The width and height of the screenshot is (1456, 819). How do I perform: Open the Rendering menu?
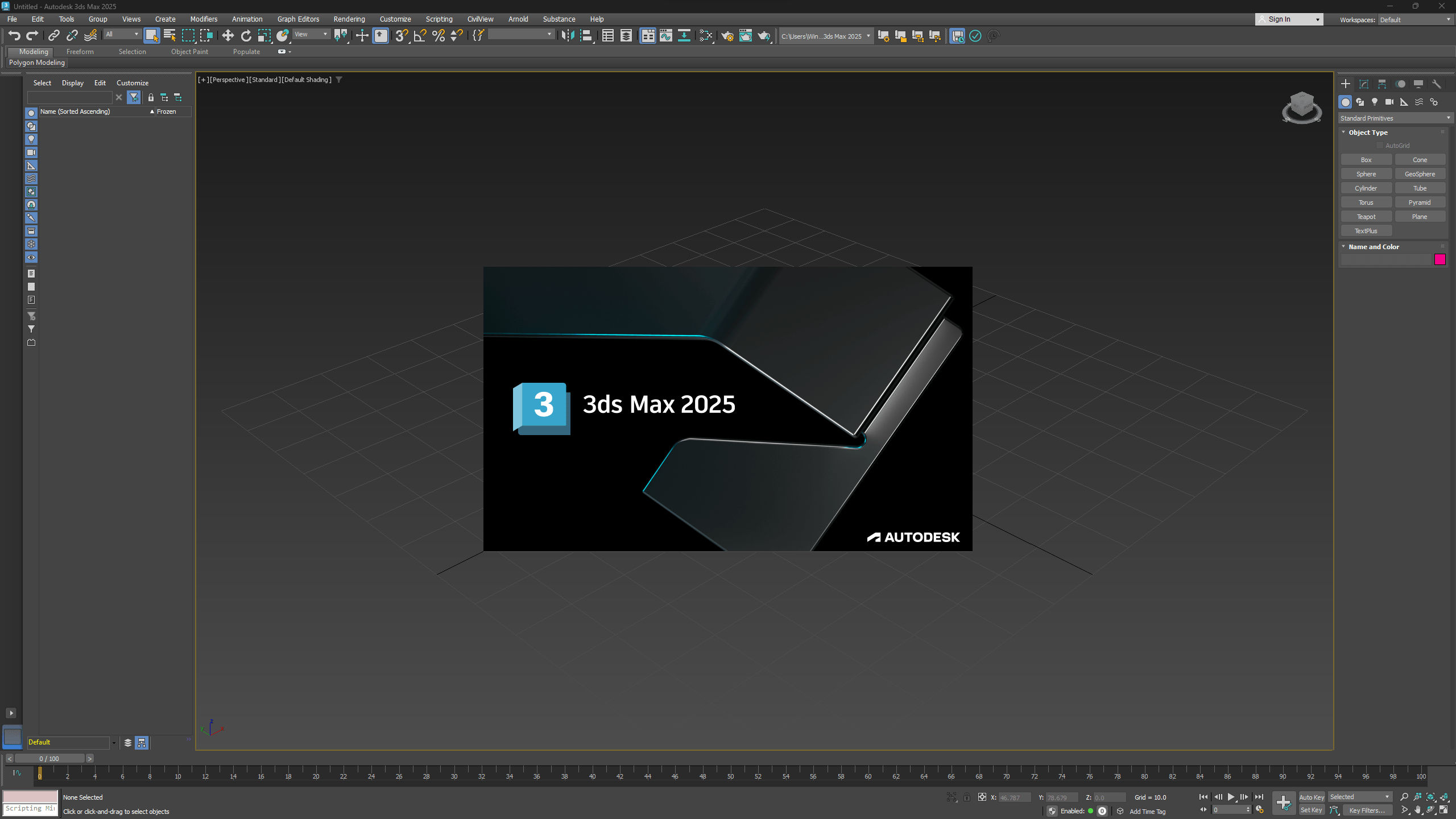pyautogui.click(x=349, y=19)
